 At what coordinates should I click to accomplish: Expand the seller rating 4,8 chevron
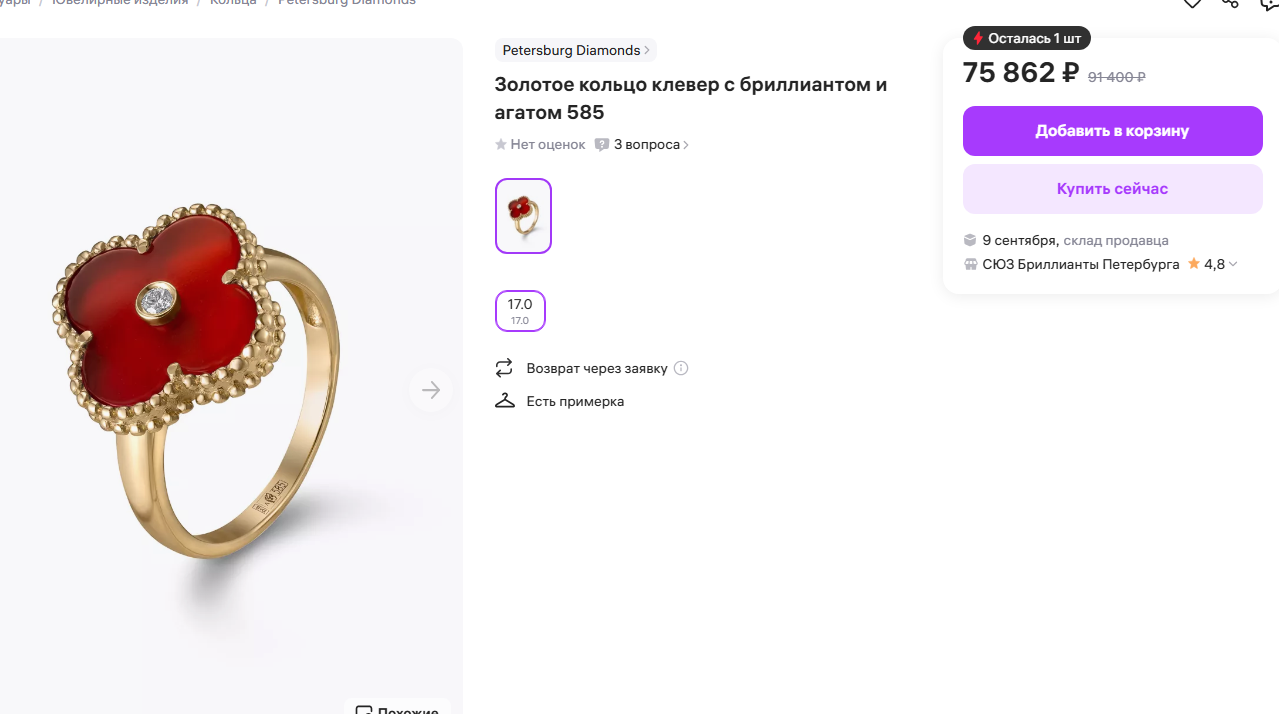[1233, 265]
